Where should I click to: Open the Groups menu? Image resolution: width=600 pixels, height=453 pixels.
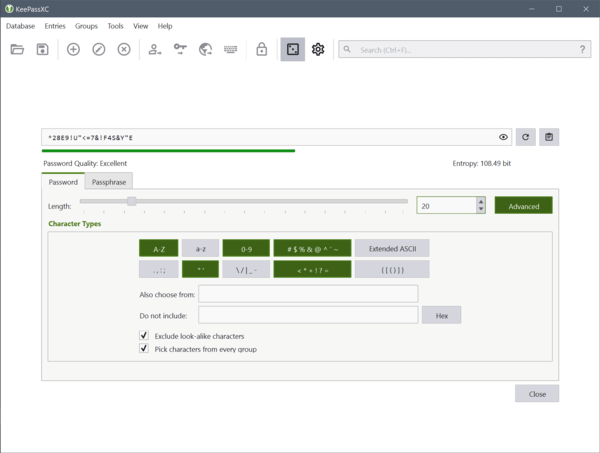point(86,26)
